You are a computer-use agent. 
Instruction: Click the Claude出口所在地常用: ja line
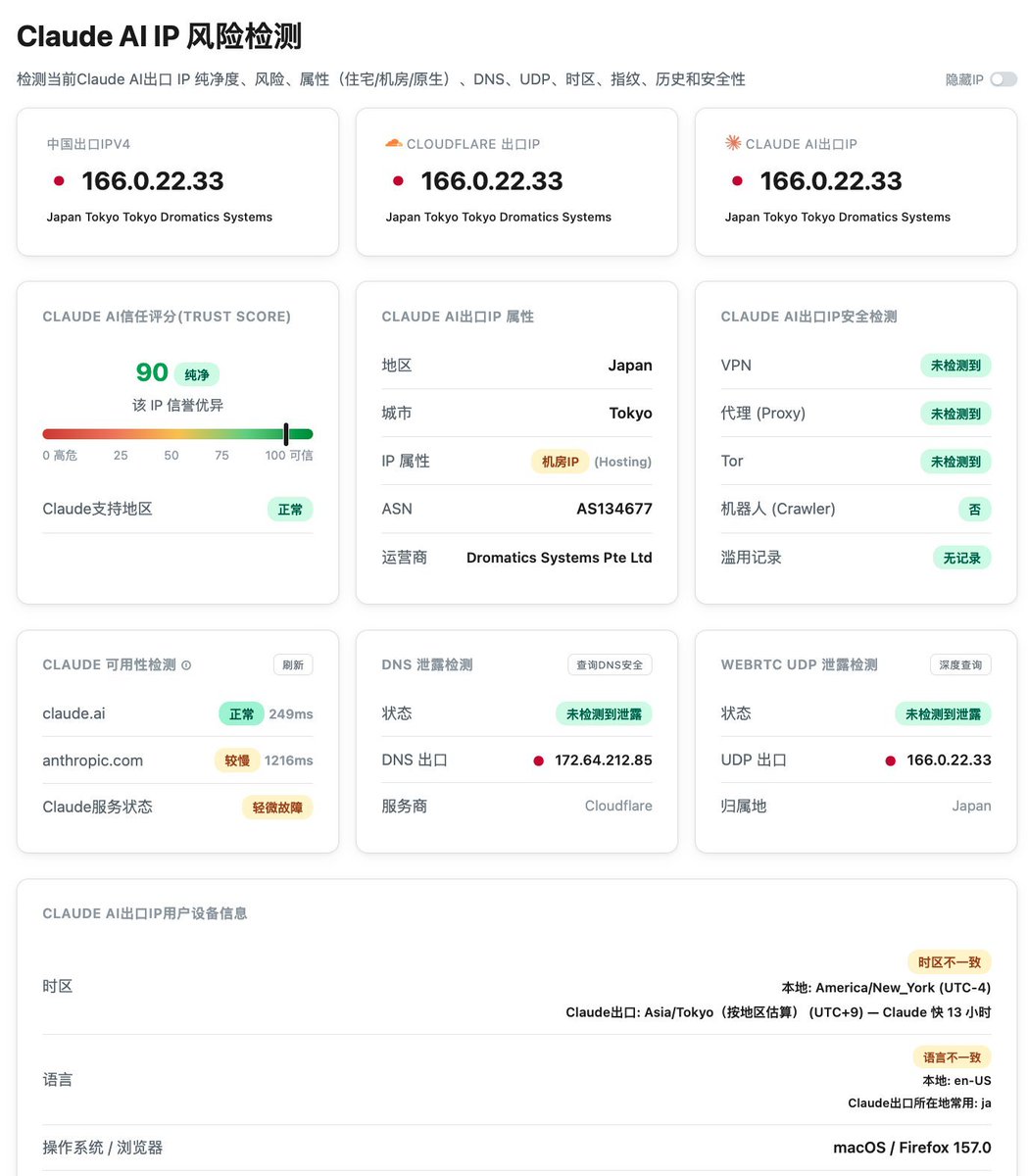point(919,1103)
